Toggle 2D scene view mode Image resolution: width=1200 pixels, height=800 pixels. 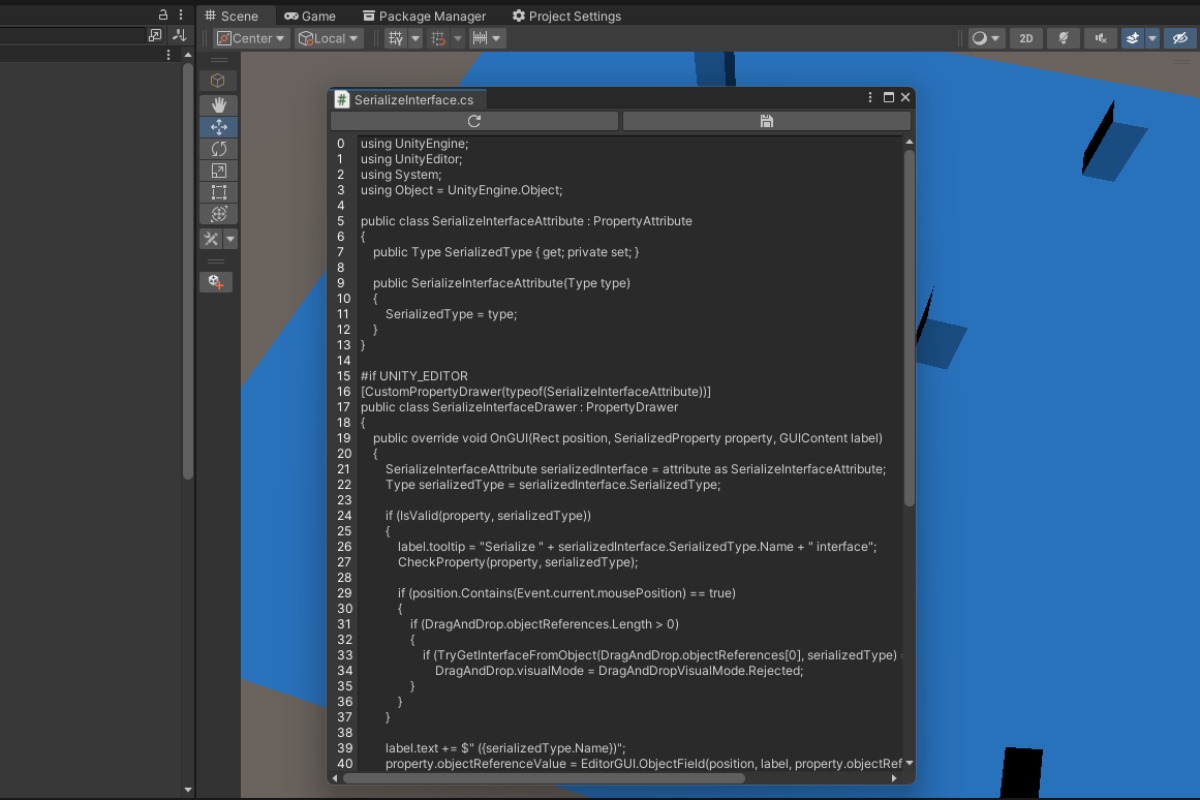point(1026,38)
